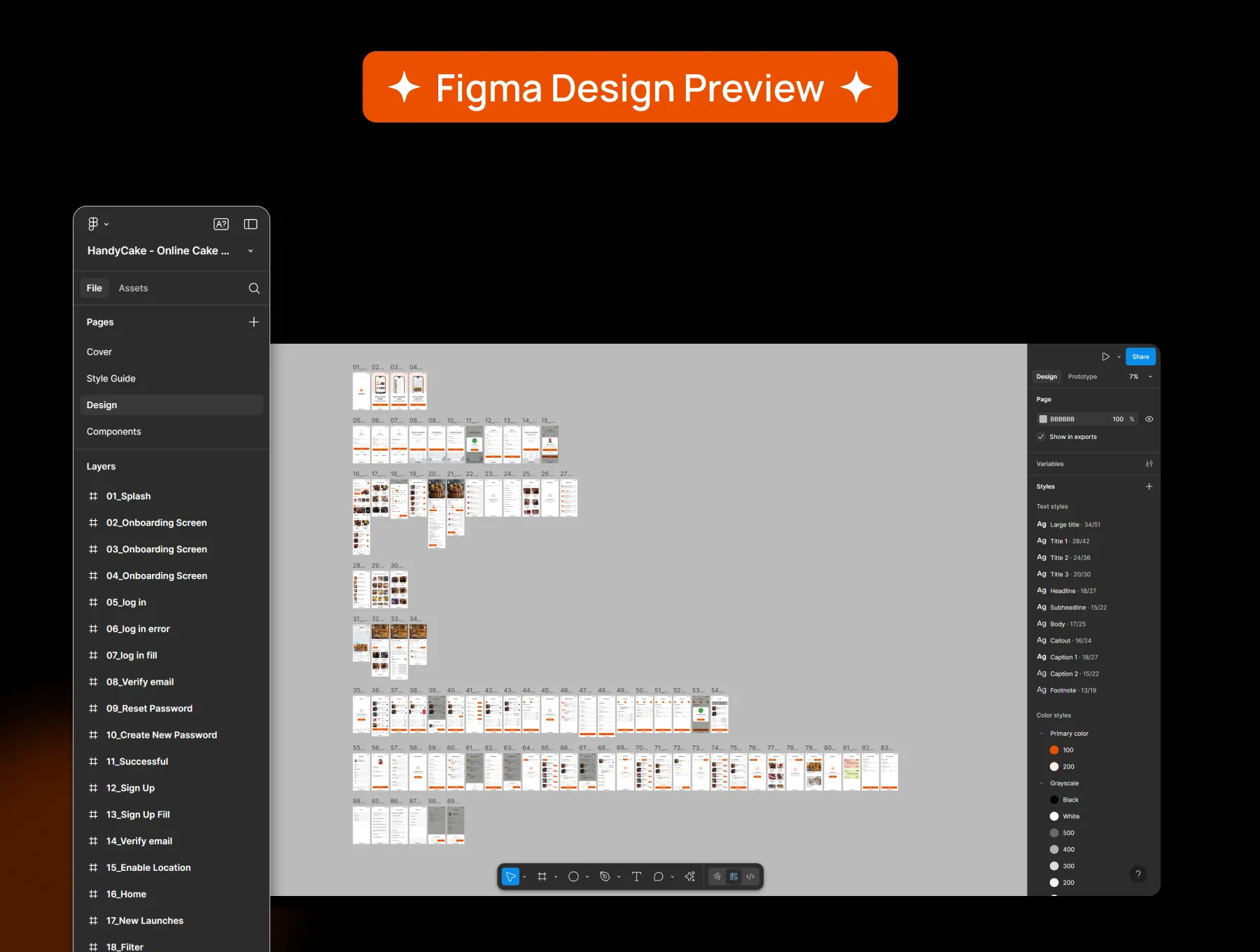This screenshot has width=1260, height=952.
Task: Expand the HandyCake file name chevron
Action: [251, 251]
